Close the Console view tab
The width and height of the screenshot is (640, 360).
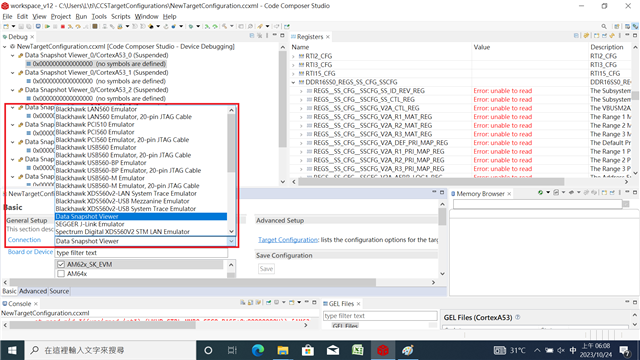[x=36, y=304]
